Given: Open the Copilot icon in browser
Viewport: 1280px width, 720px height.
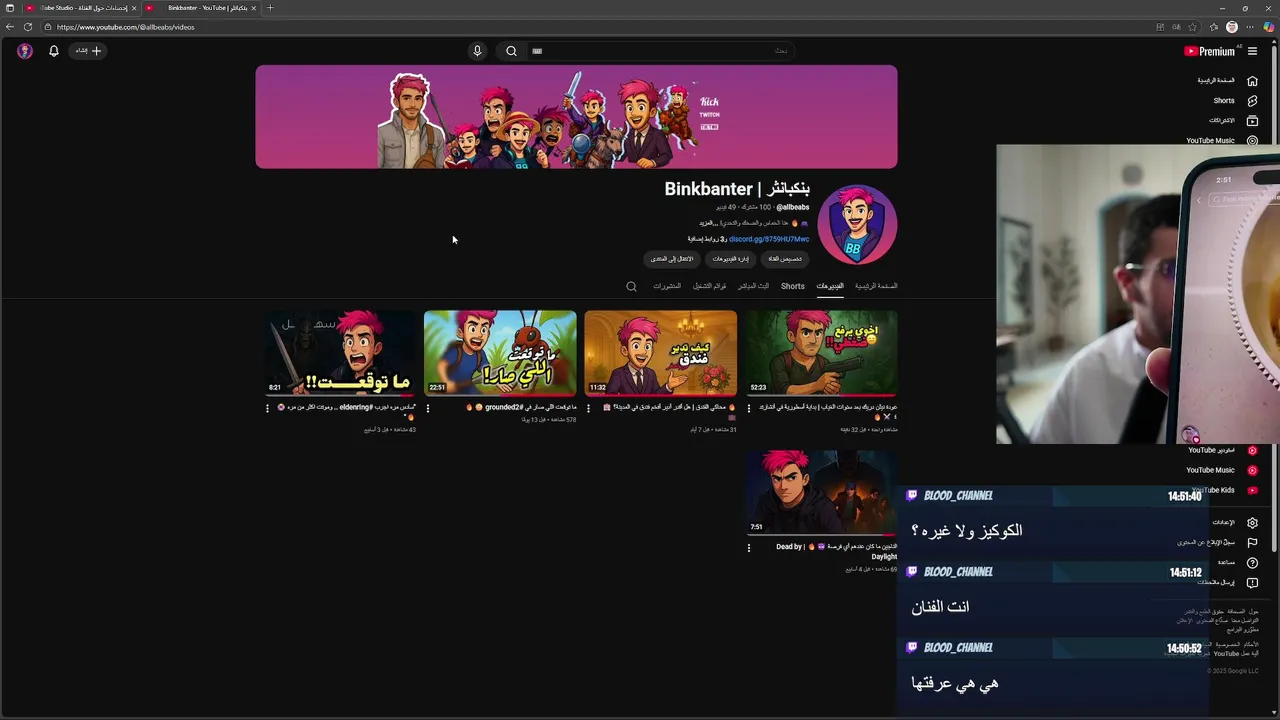Looking at the screenshot, I should pos(1269,27).
